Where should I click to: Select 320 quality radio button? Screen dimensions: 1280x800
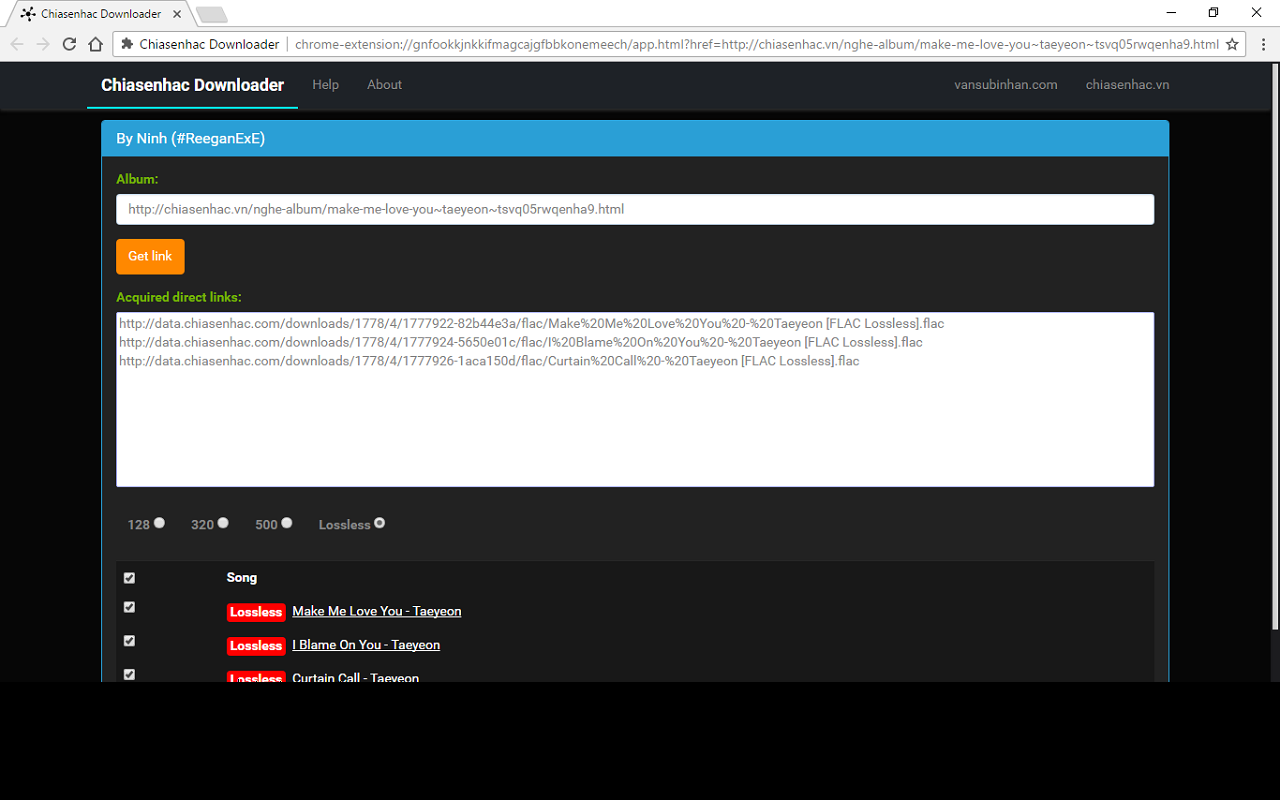[223, 523]
